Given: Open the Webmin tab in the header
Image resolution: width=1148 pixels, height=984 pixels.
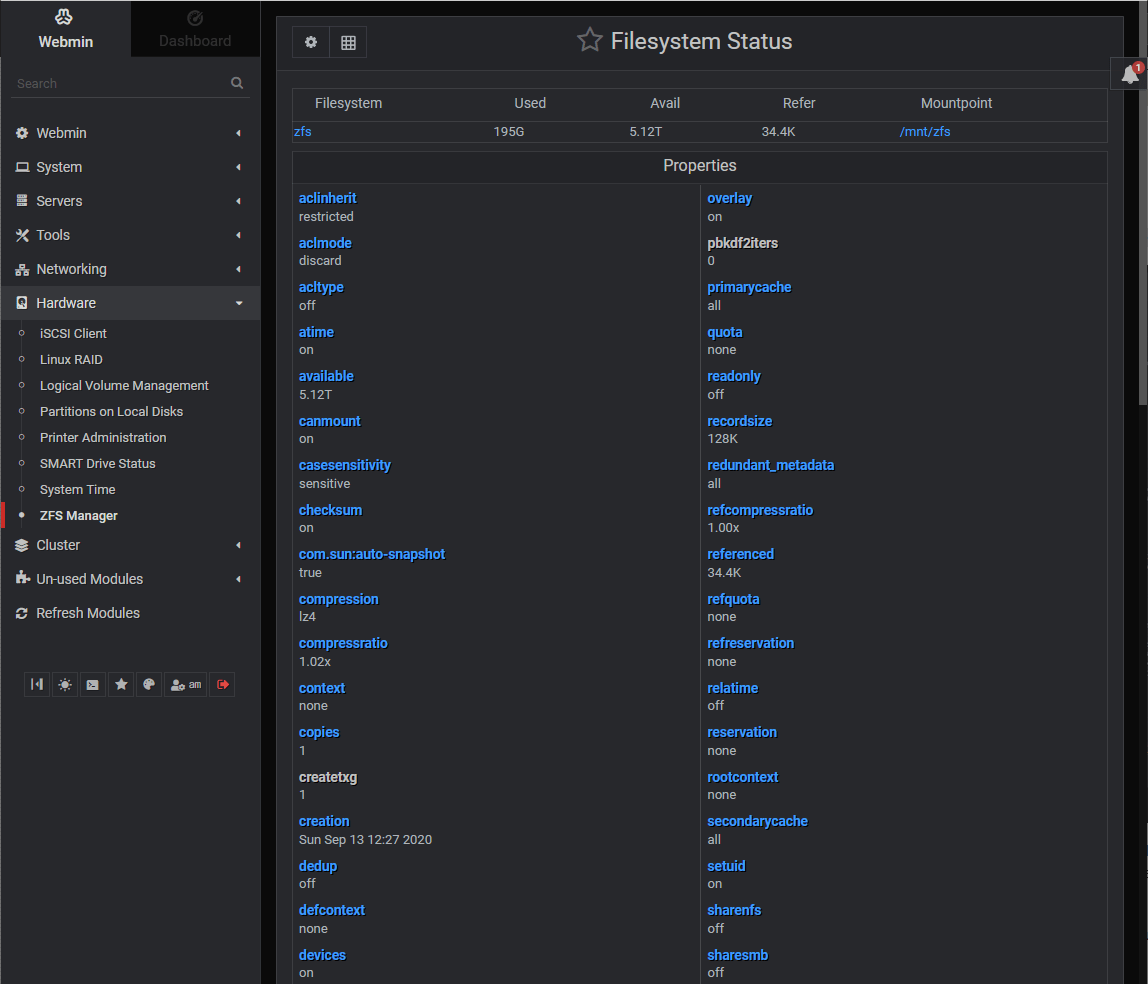Looking at the screenshot, I should point(65,30).
